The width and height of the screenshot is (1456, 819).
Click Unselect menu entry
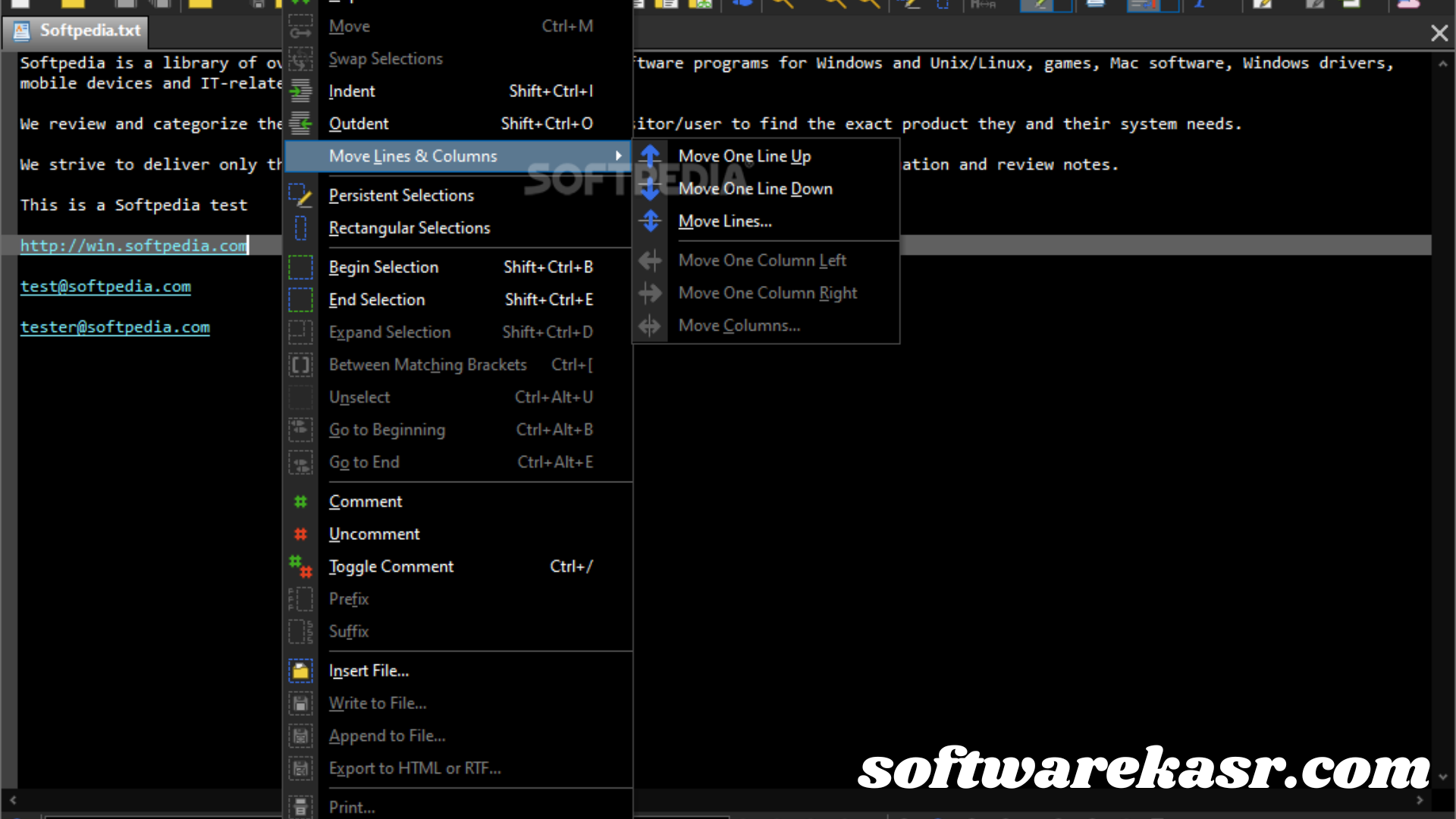pyautogui.click(x=458, y=397)
